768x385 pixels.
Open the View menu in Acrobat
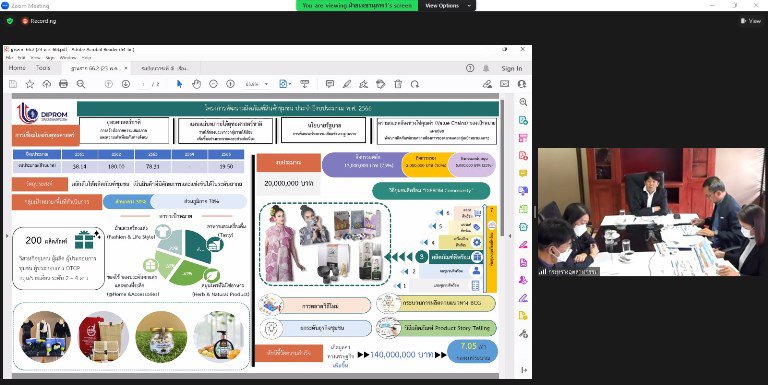pyautogui.click(x=35, y=57)
